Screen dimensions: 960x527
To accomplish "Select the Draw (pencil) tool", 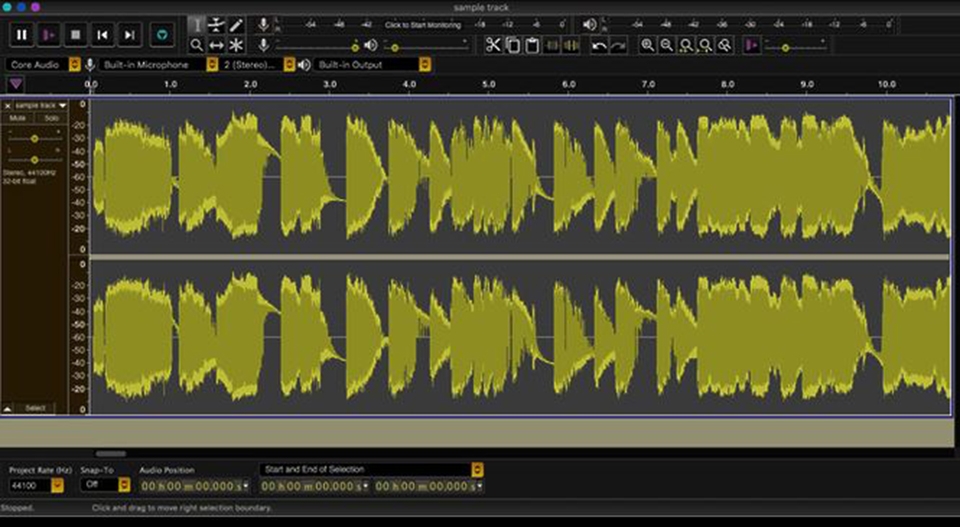I will coord(237,24).
